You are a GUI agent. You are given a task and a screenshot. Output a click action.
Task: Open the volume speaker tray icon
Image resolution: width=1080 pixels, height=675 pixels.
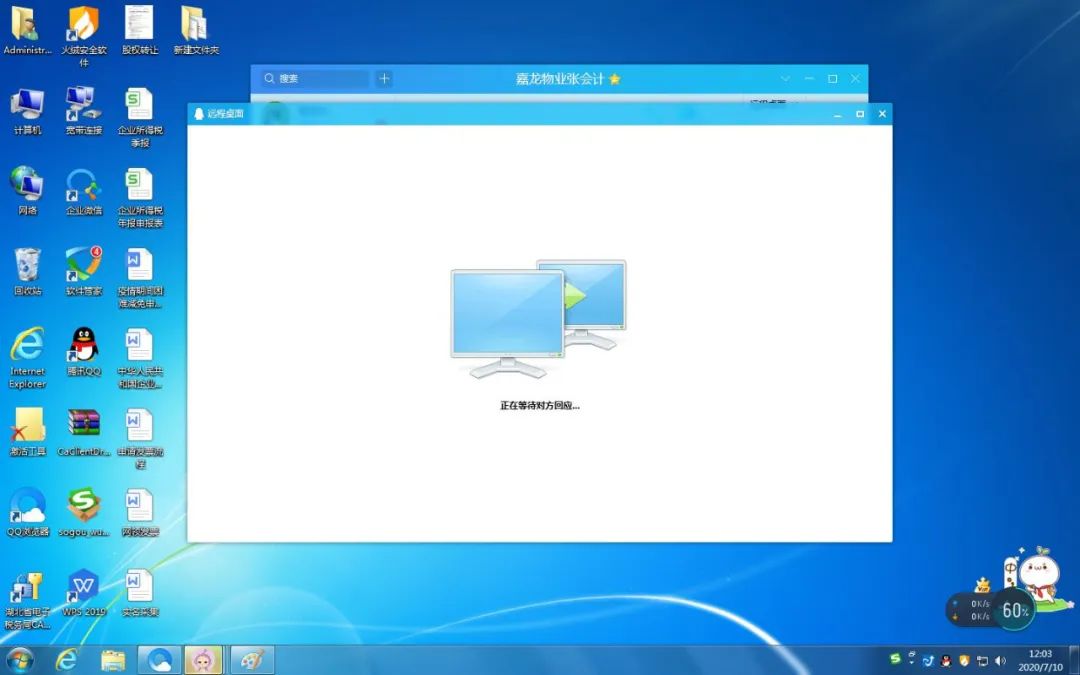(1001, 661)
